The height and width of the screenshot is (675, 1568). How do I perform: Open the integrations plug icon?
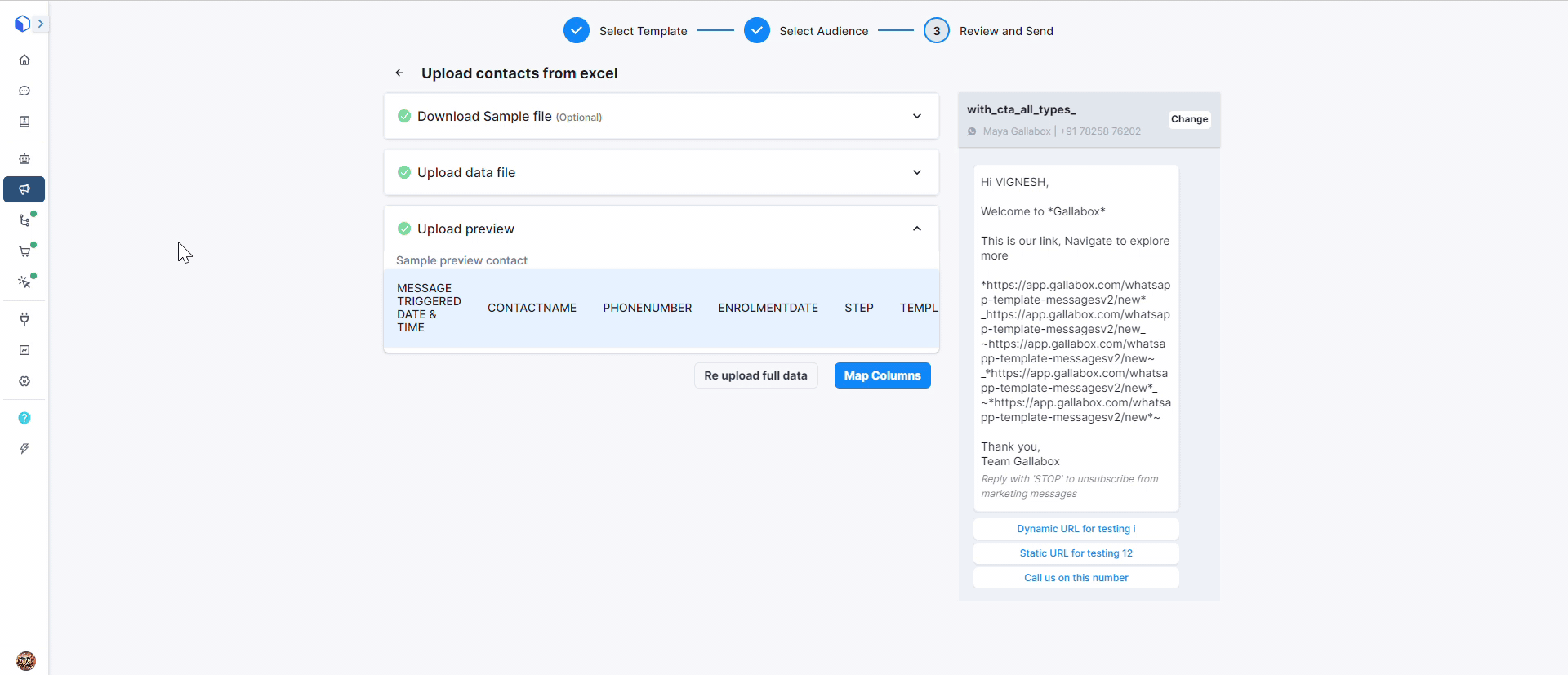(24, 319)
